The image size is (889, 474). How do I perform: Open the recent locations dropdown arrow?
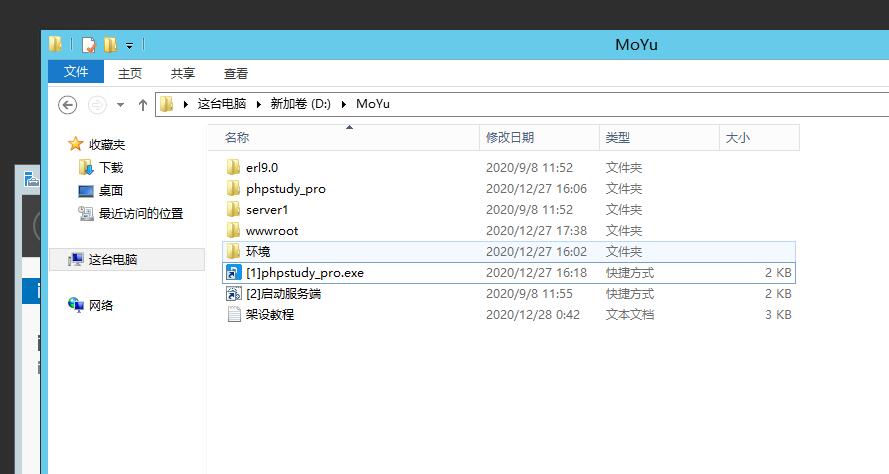pyautogui.click(x=121, y=104)
